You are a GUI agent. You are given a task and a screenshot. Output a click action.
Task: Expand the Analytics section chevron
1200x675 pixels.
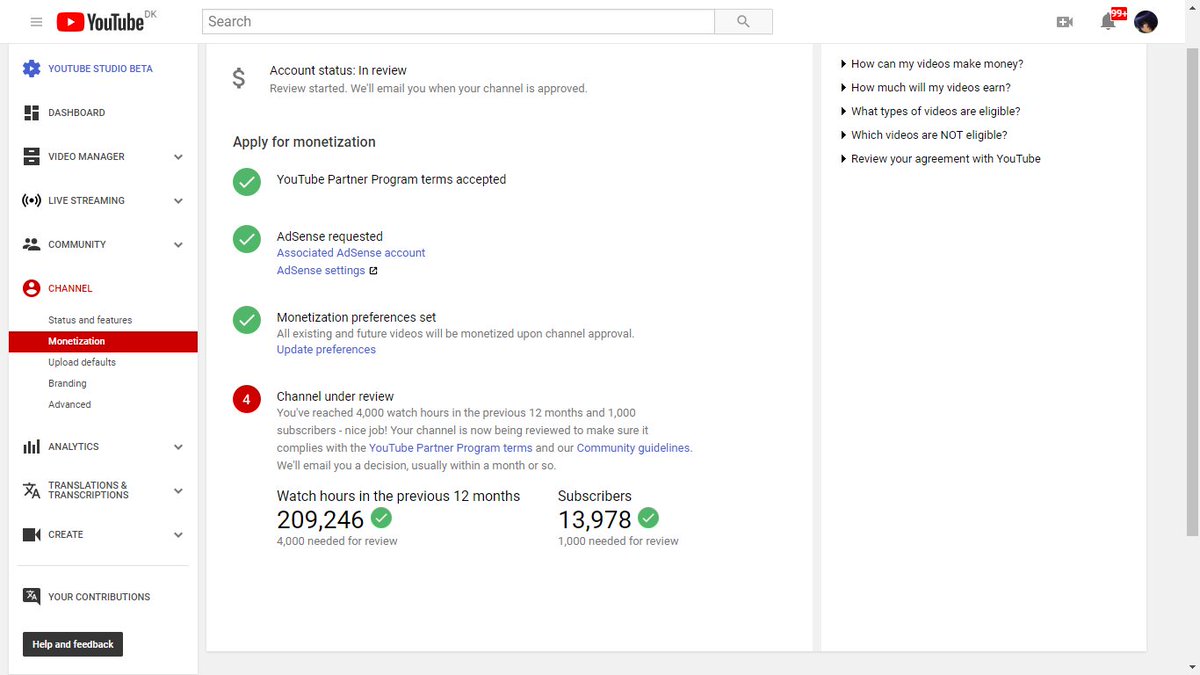click(x=178, y=447)
